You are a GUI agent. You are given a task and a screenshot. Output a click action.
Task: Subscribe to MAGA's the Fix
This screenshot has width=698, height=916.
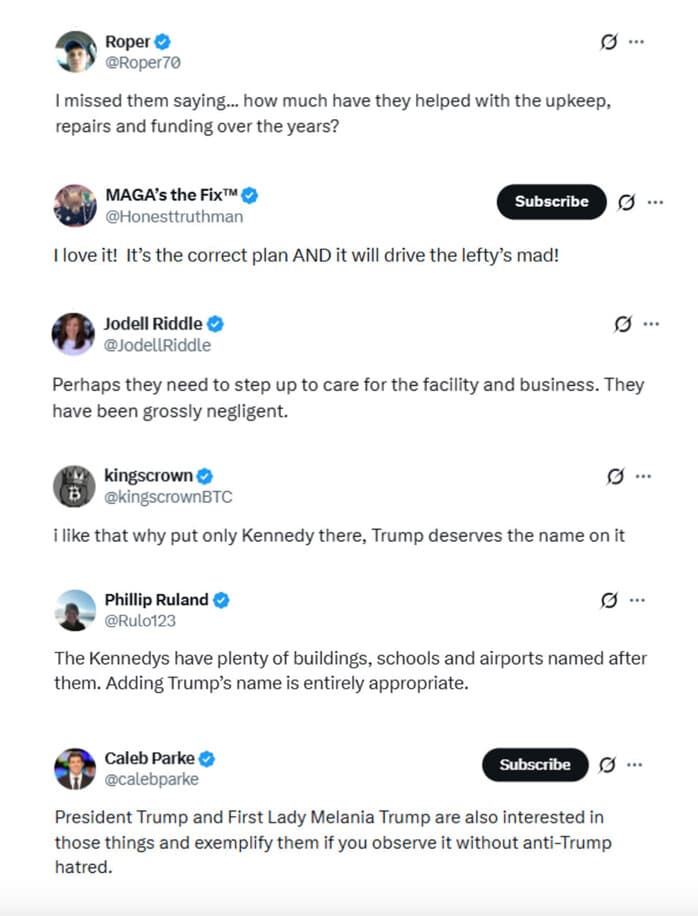tap(551, 202)
